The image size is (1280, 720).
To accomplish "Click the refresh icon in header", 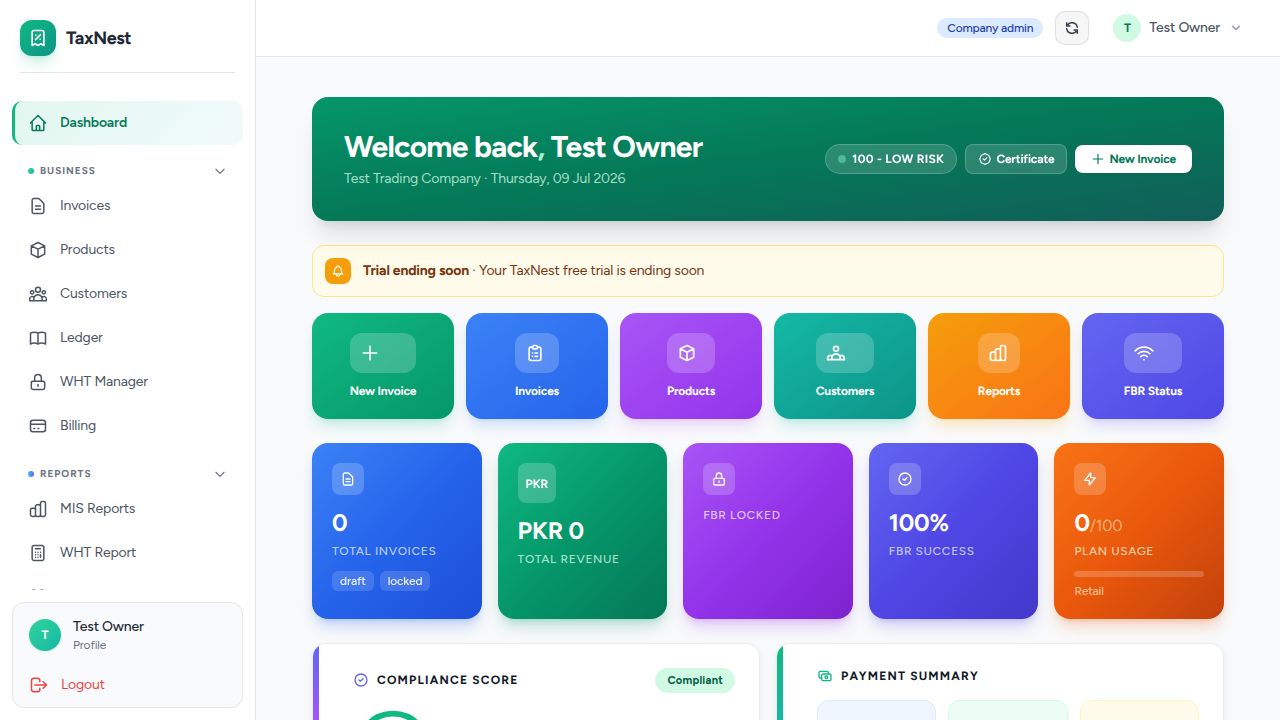I will [x=1072, y=28].
